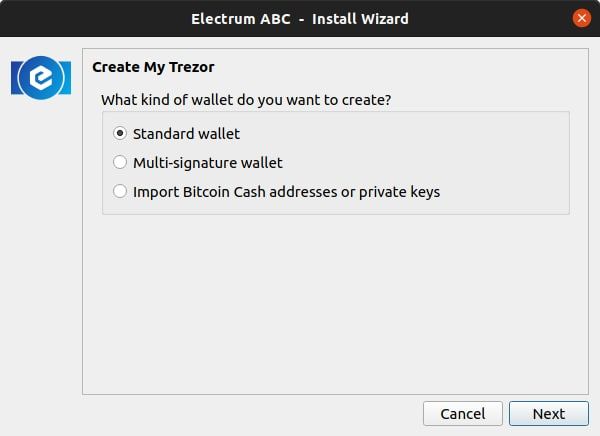Click the word "Trezor" in the heading
The image size is (600, 436).
(192, 67)
